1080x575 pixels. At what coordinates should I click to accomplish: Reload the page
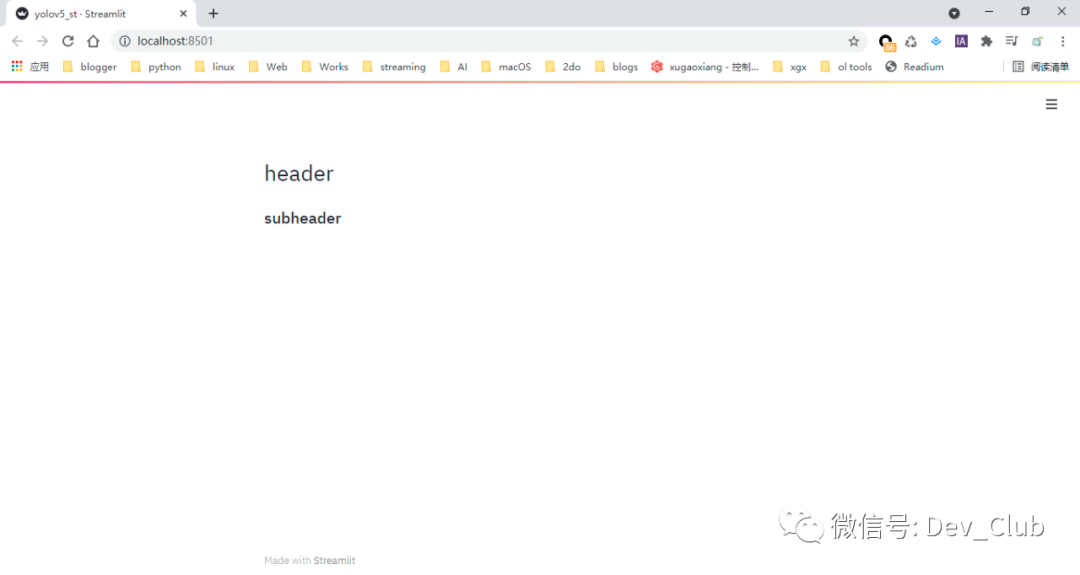[68, 41]
